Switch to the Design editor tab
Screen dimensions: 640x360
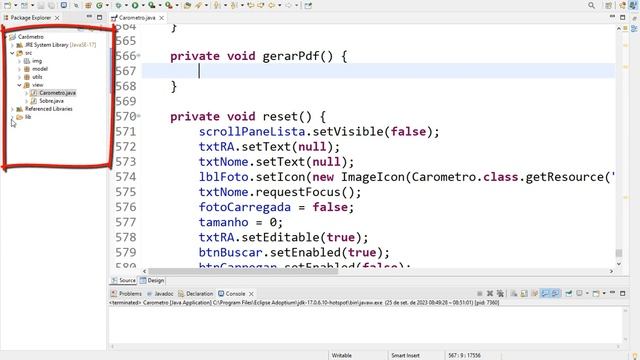coord(152,280)
